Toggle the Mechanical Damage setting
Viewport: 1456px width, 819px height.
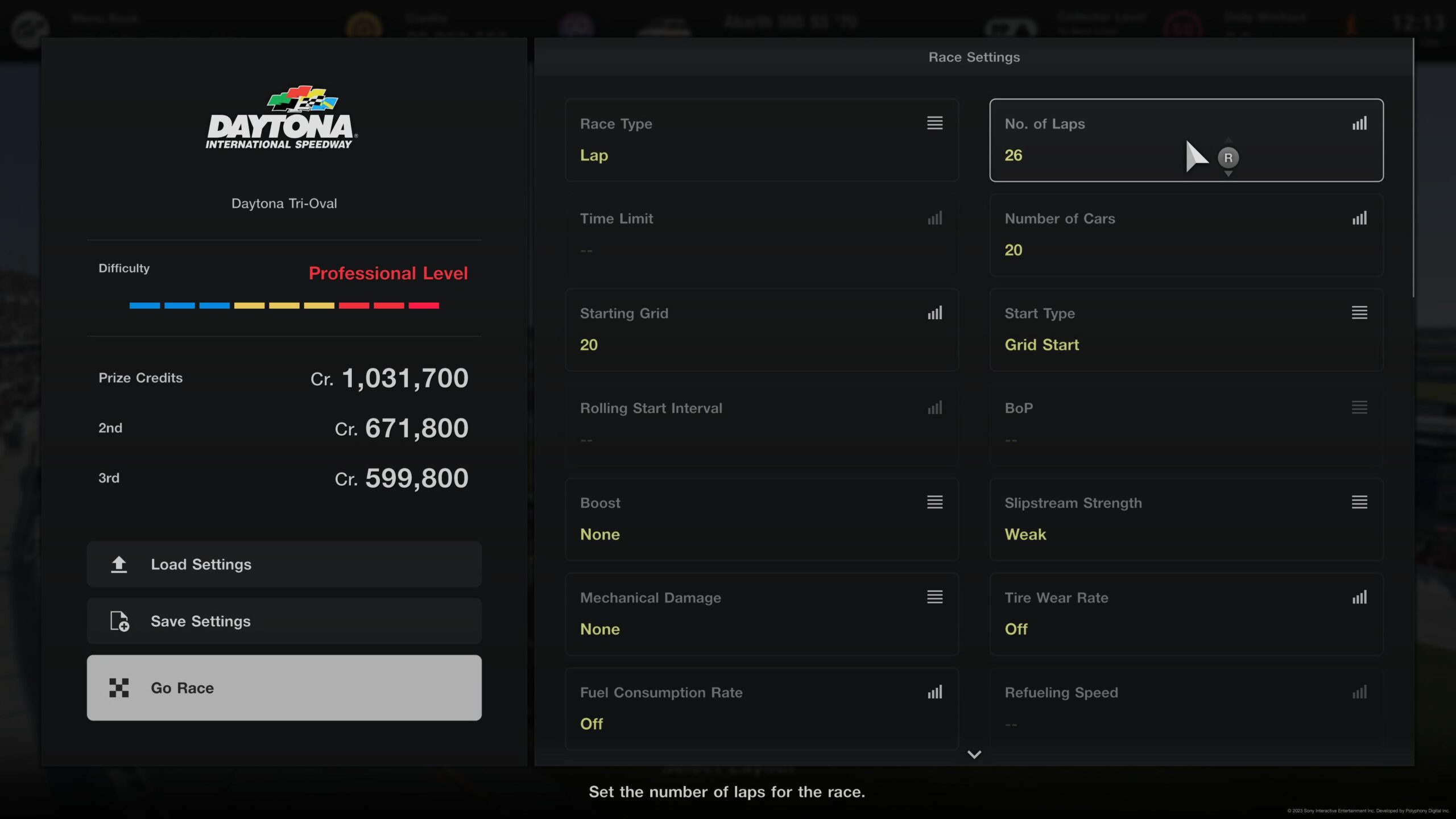[762, 614]
